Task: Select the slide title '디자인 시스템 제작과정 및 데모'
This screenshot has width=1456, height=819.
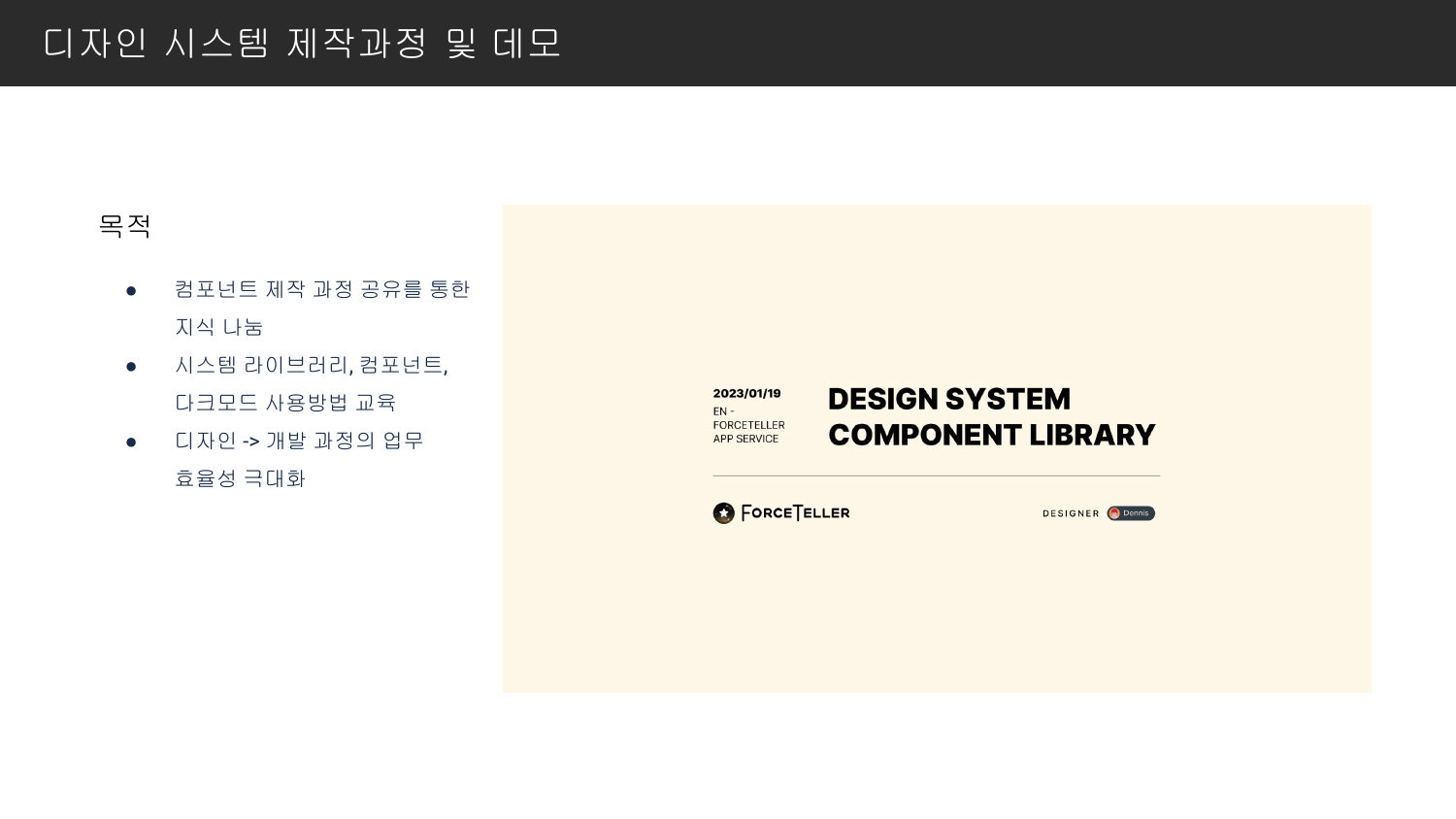Action: [x=303, y=43]
